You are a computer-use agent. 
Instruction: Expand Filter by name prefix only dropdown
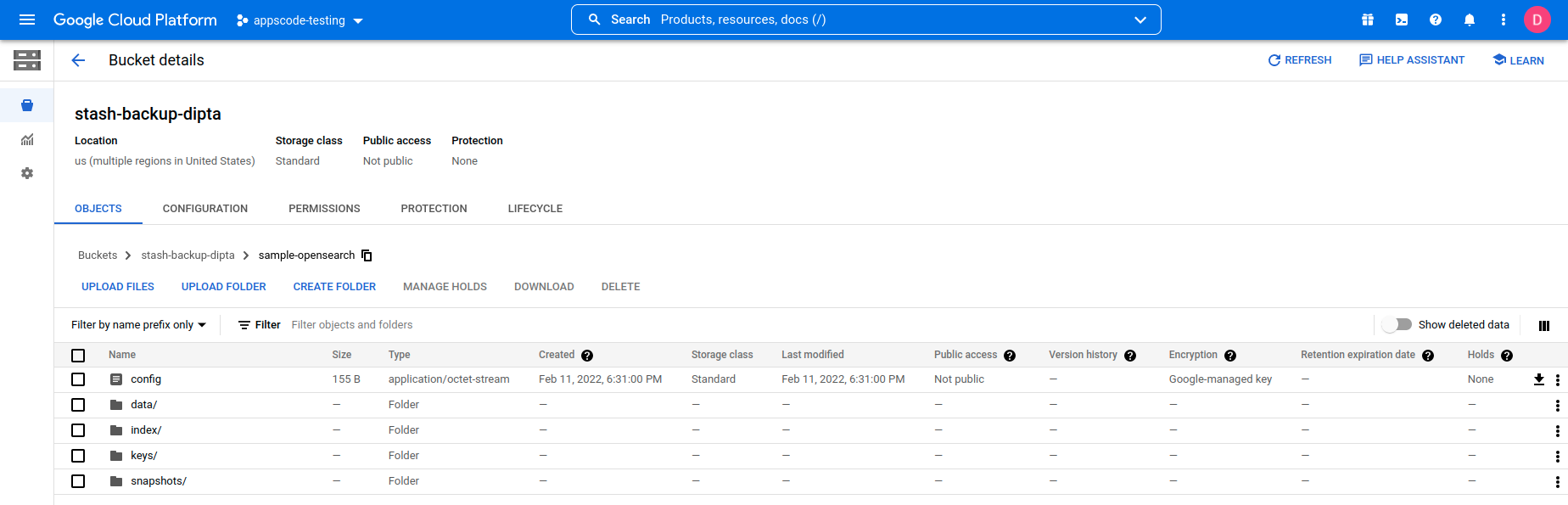tap(138, 325)
